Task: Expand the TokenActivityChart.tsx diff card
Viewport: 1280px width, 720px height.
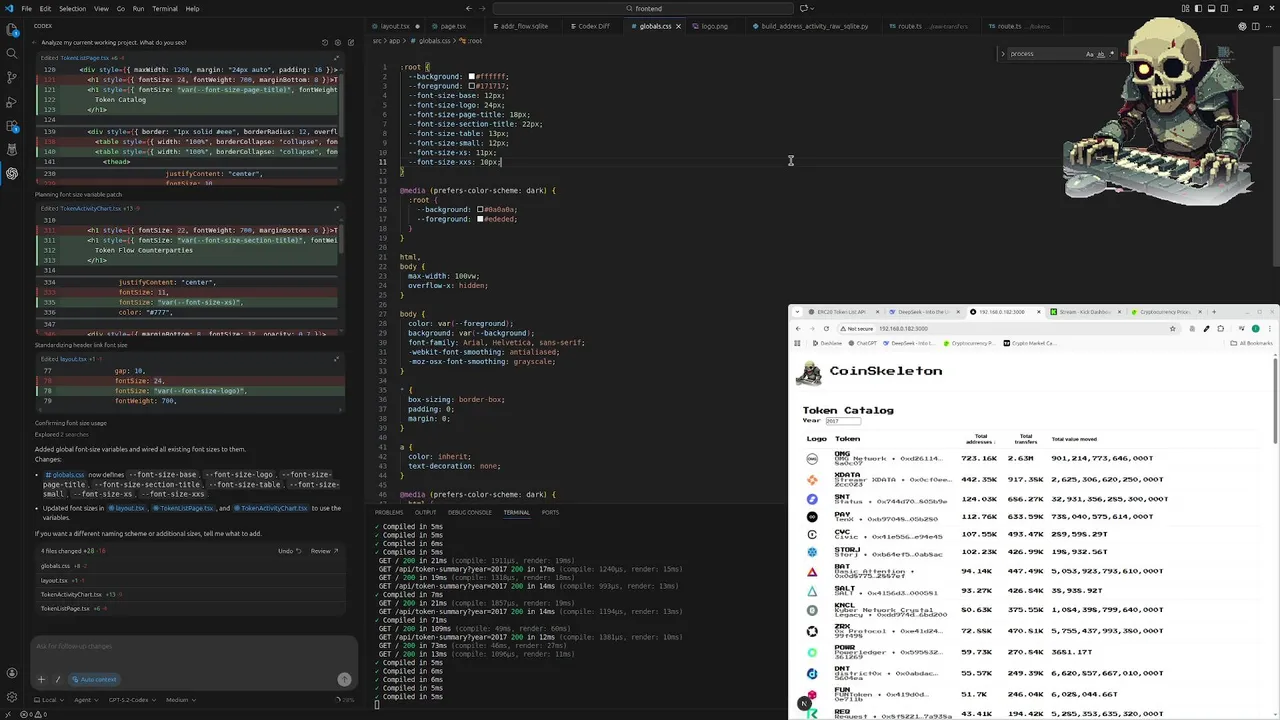Action: [x=336, y=209]
